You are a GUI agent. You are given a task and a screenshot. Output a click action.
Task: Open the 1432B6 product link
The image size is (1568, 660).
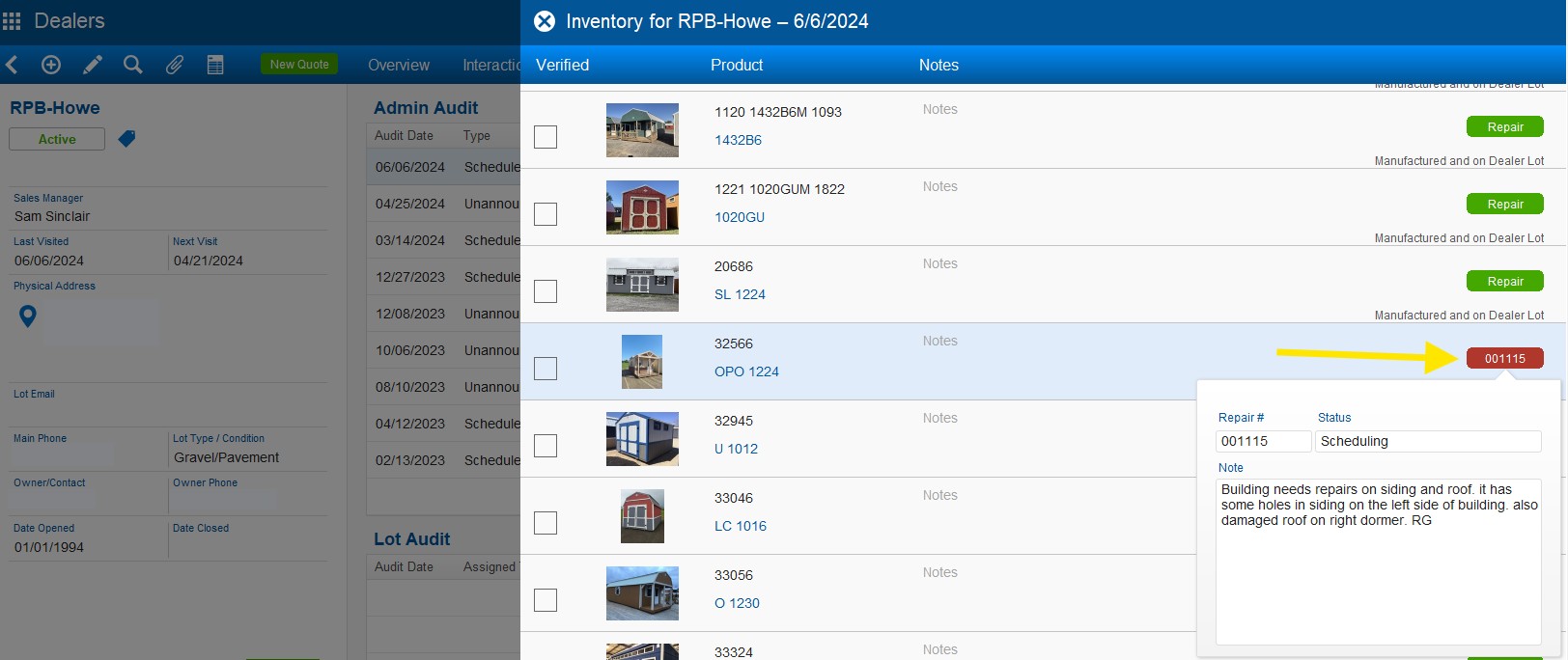tap(738, 140)
